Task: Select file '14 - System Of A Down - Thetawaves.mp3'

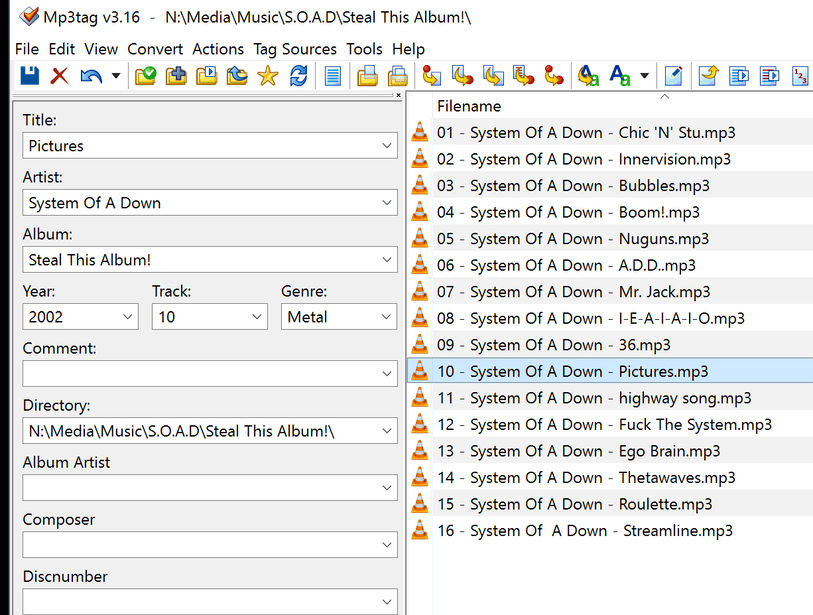Action: (x=586, y=478)
